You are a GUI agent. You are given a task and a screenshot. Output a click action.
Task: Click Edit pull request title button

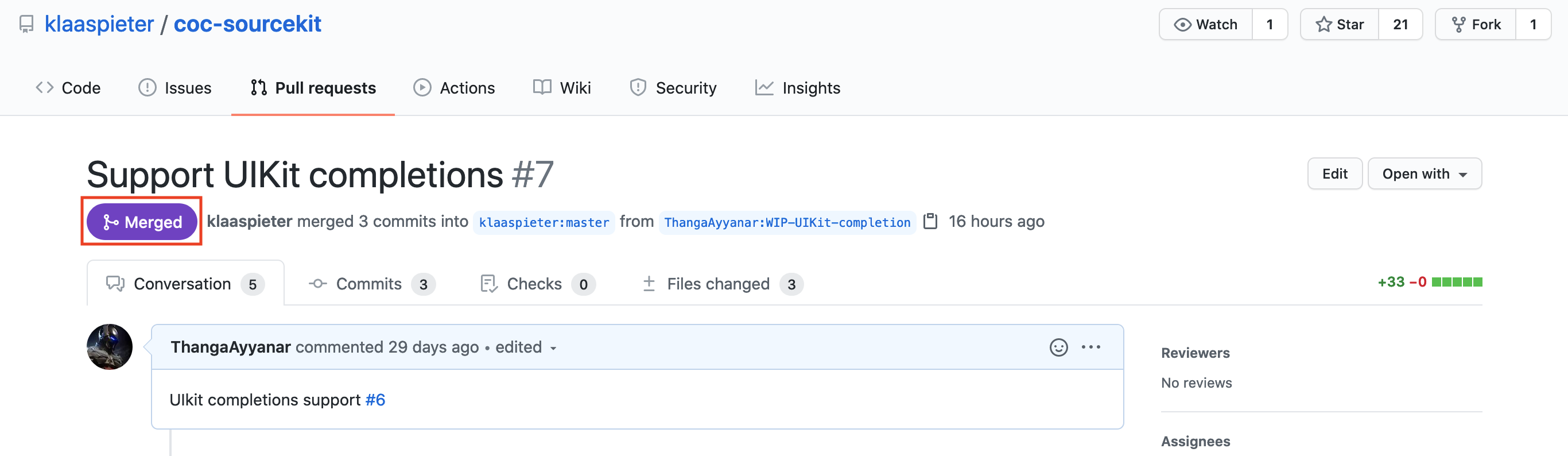tap(1334, 173)
